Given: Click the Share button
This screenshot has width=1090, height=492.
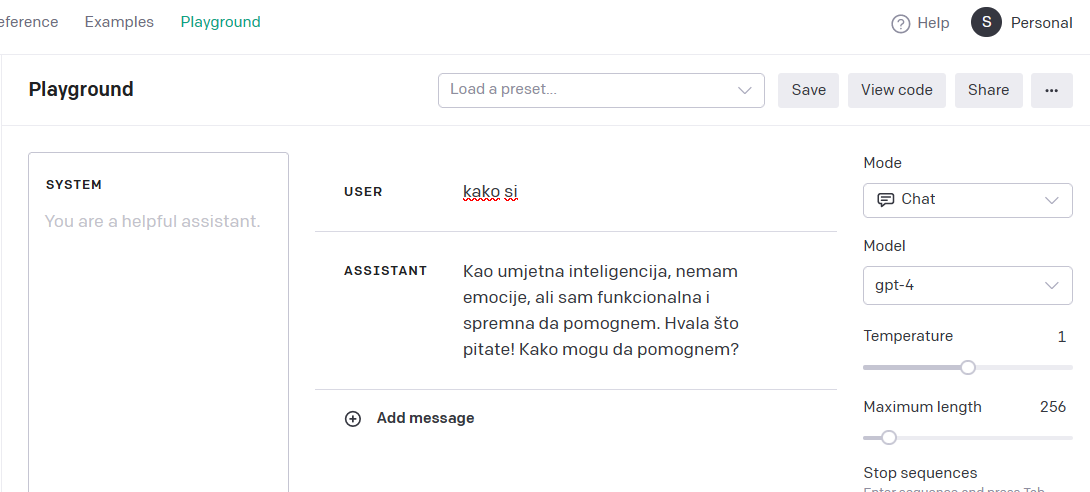Looking at the screenshot, I should pyautogui.click(x=989, y=90).
